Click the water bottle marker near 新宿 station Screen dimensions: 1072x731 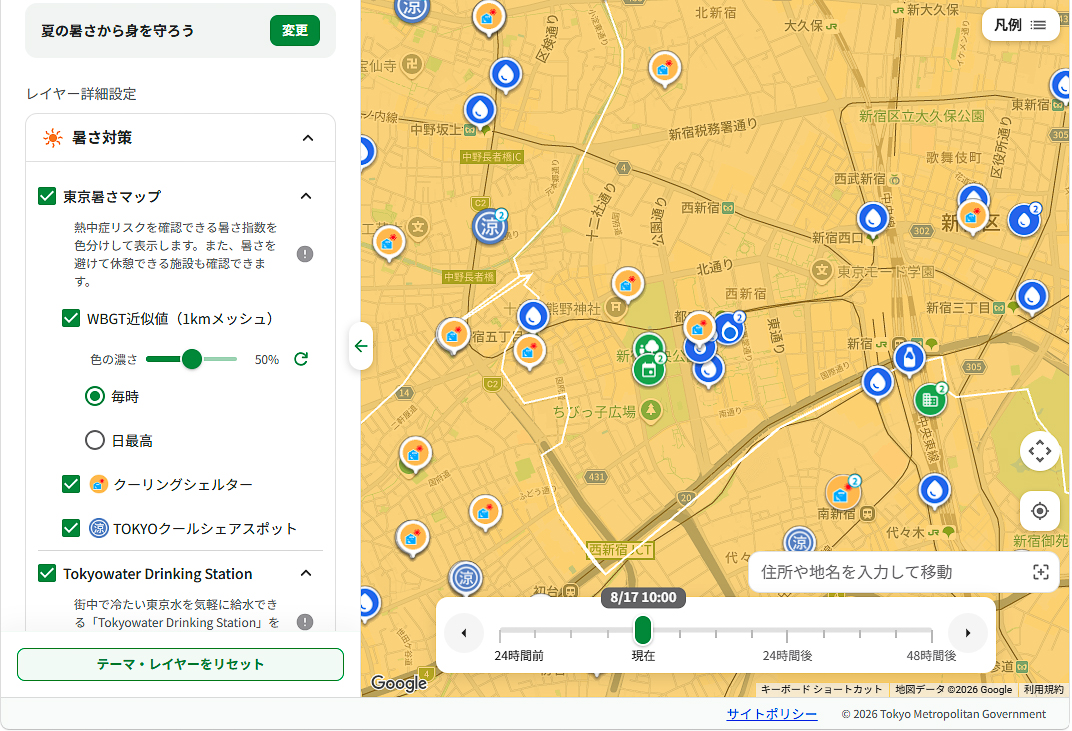click(x=909, y=357)
